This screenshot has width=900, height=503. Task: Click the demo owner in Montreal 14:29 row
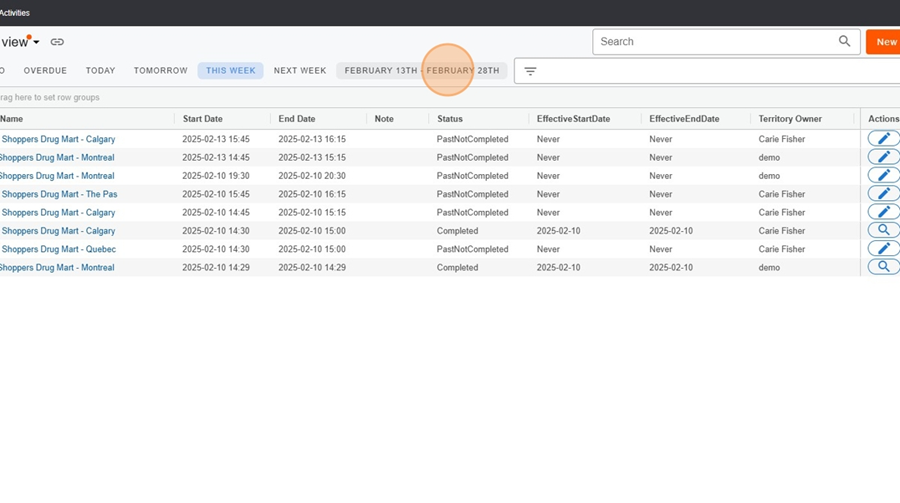pos(769,268)
